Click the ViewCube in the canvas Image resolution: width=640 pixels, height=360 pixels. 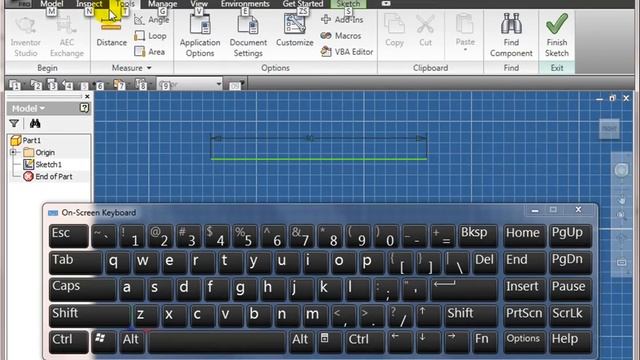[609, 128]
